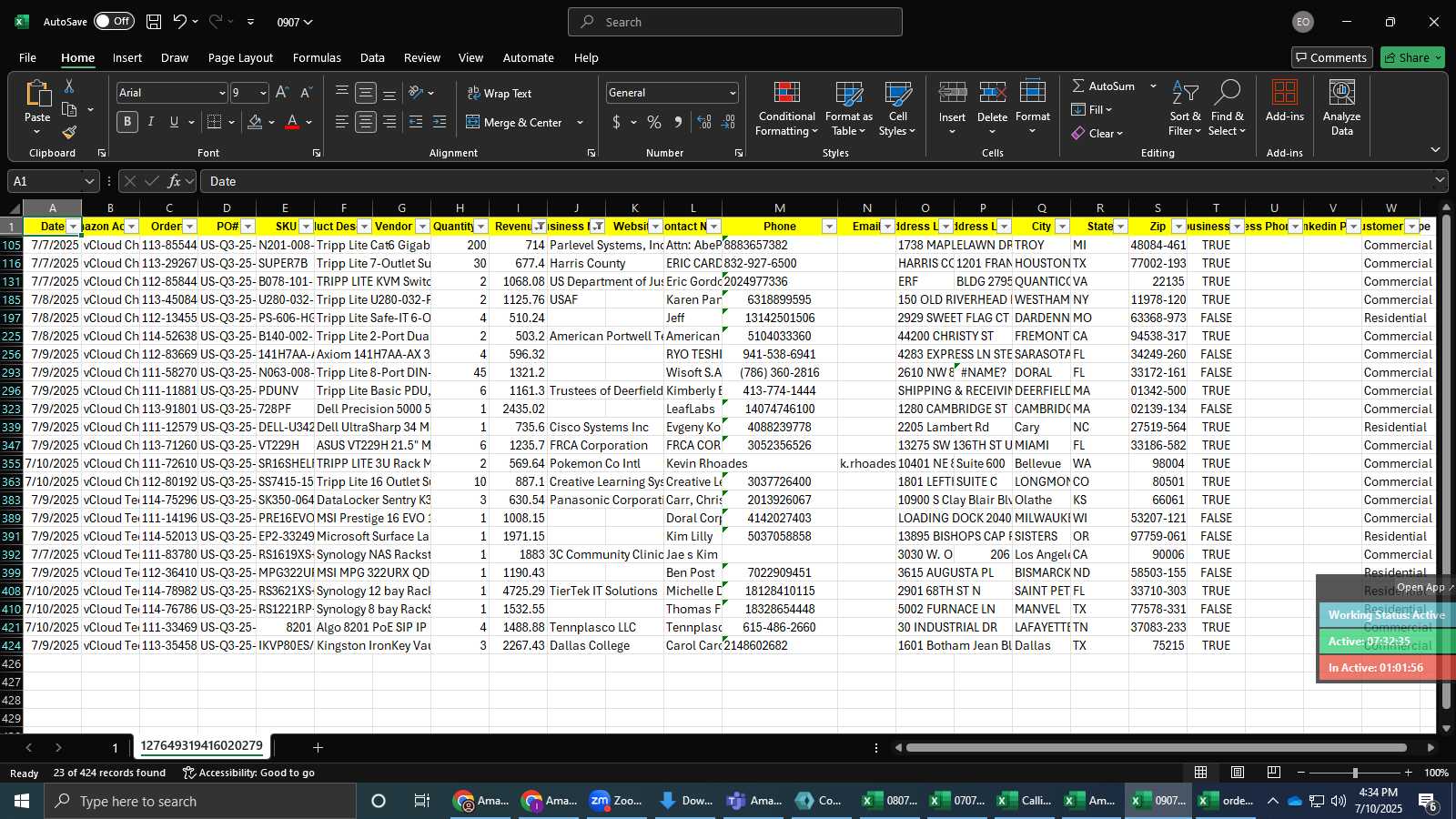Screen dimensions: 1456x819
Task: Click the Top Align icon
Action: pyautogui.click(x=342, y=93)
